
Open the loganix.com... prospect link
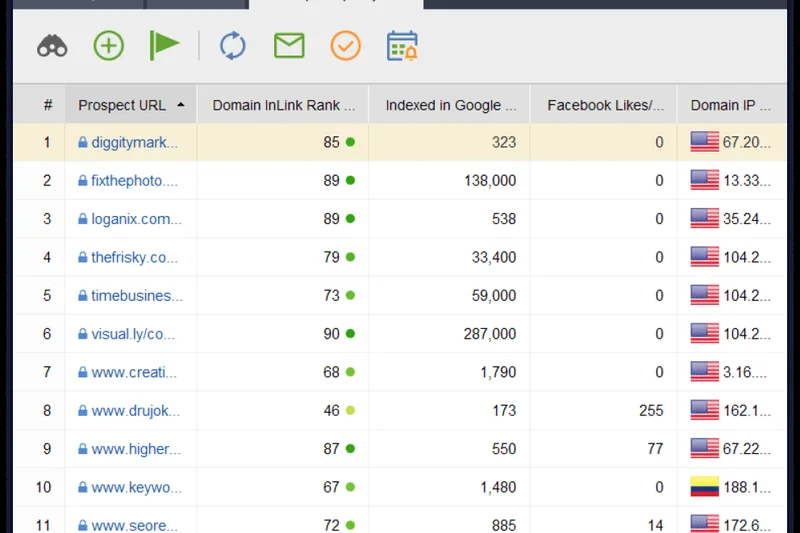(136, 219)
